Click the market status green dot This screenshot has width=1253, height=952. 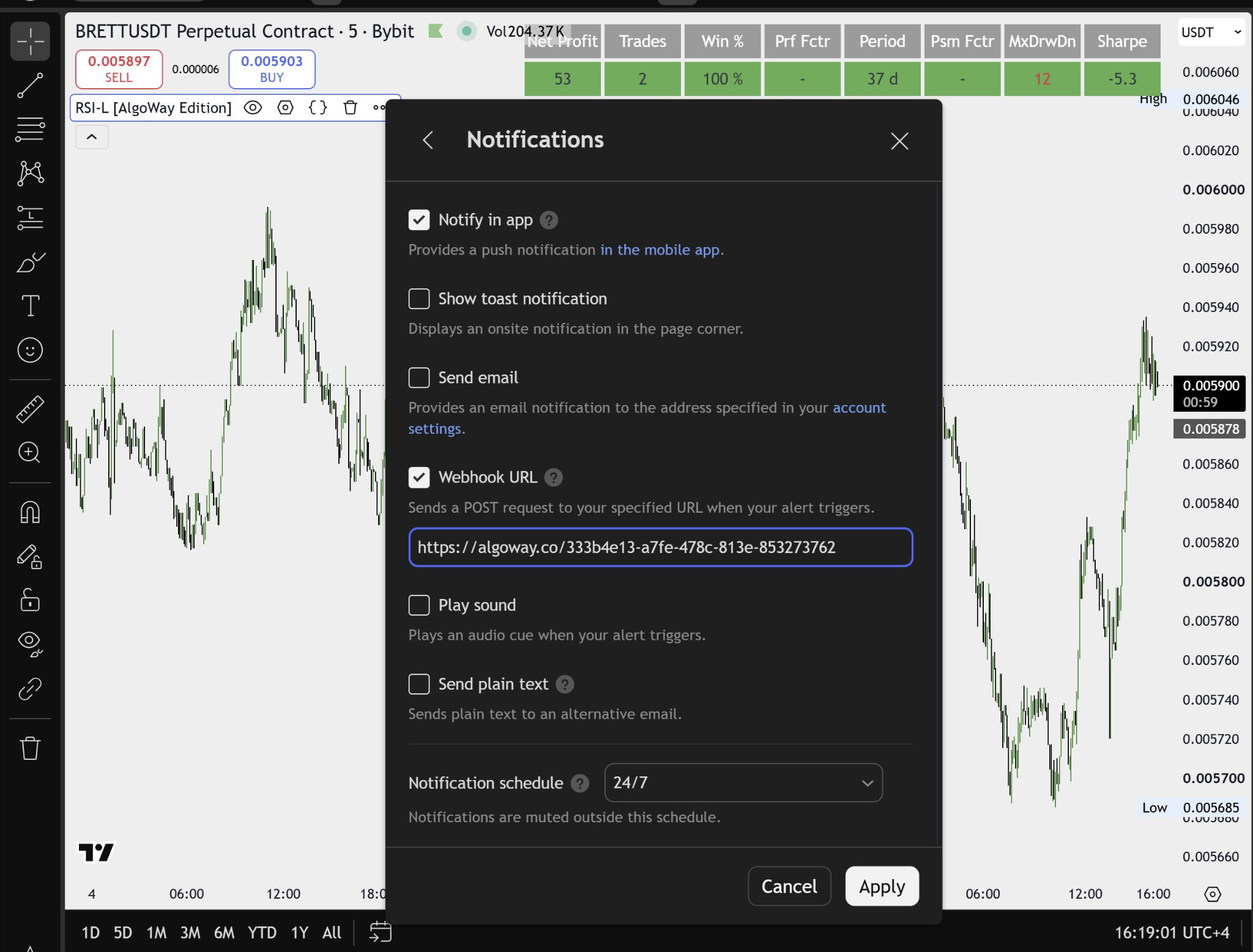466,31
